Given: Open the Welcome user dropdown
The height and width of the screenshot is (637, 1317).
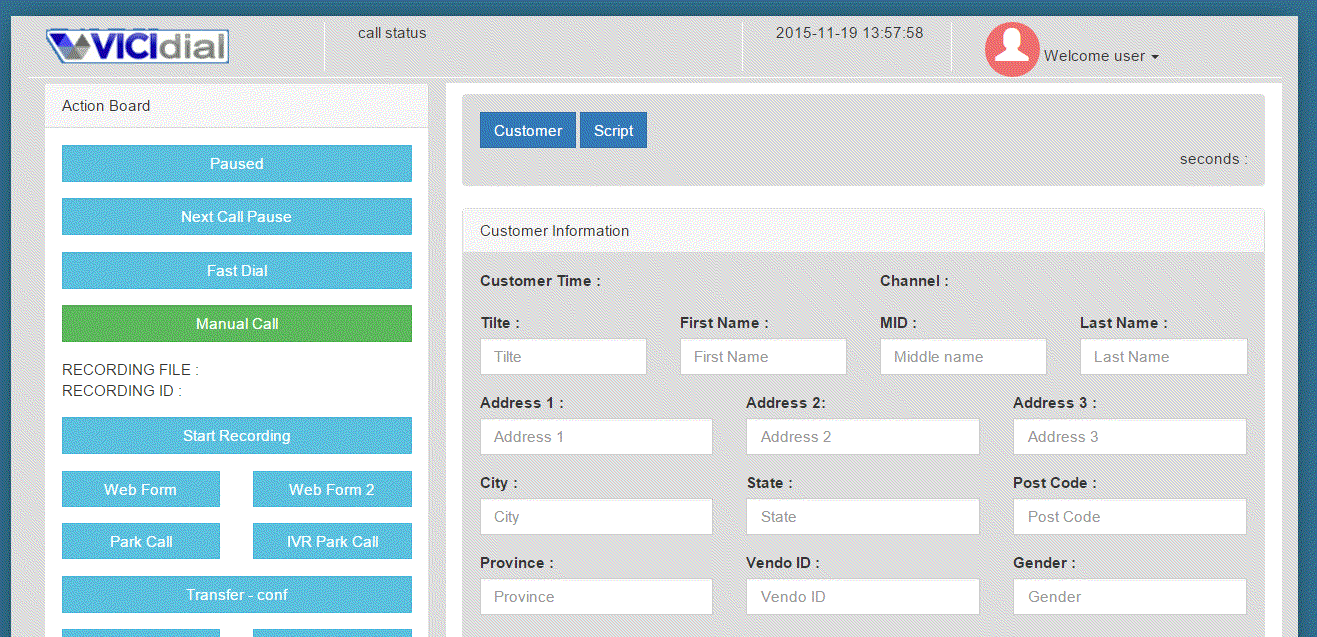Looking at the screenshot, I should coord(1101,57).
